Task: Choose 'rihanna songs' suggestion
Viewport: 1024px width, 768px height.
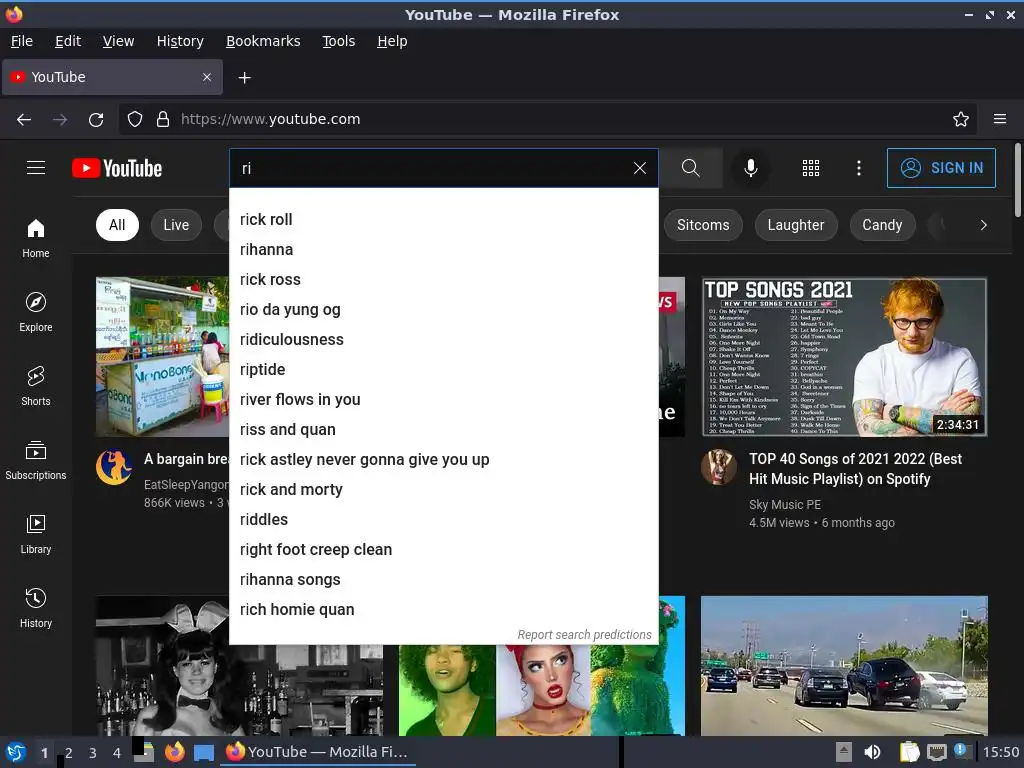Action: [x=443, y=580]
